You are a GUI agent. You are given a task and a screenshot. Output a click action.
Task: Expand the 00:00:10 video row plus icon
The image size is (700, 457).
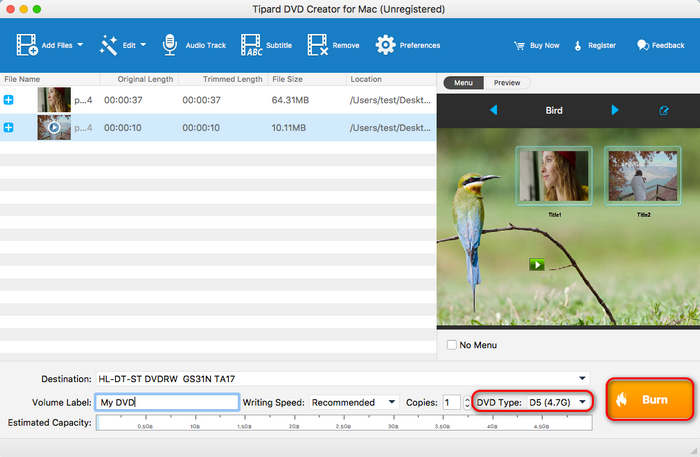pyautogui.click(x=8, y=128)
